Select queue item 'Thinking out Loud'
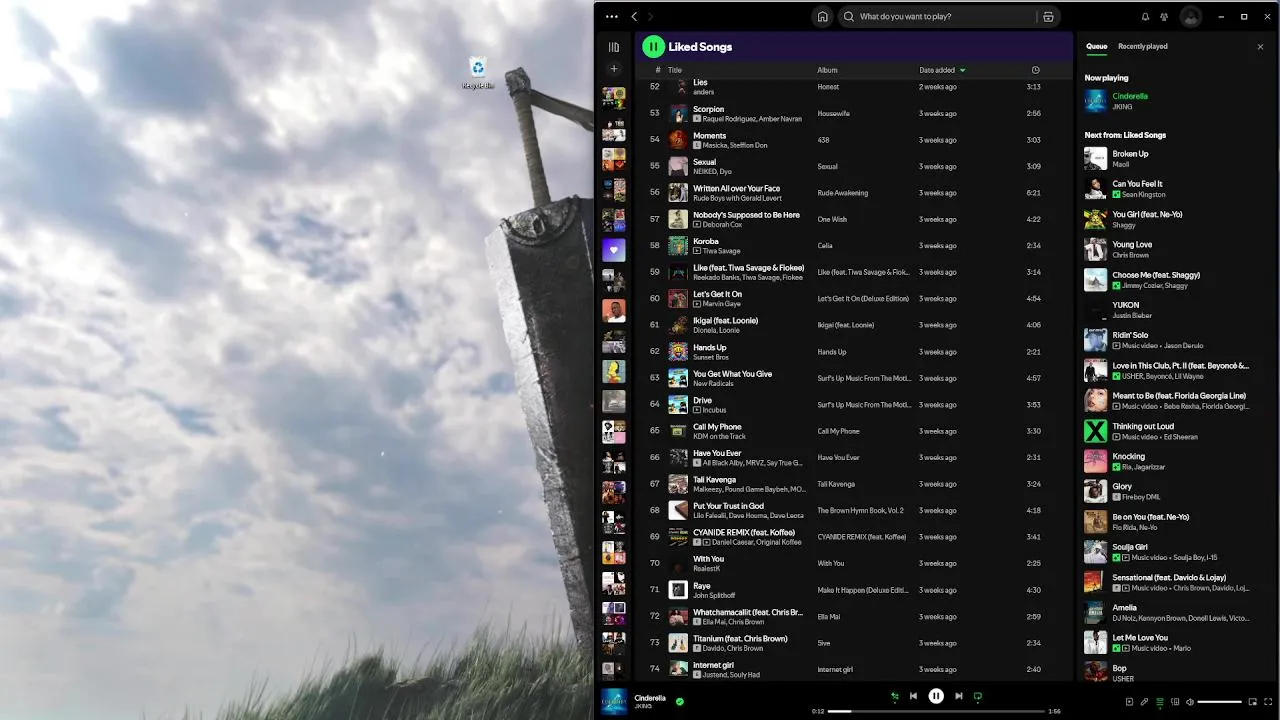The image size is (1280, 720). pyautogui.click(x=1174, y=431)
